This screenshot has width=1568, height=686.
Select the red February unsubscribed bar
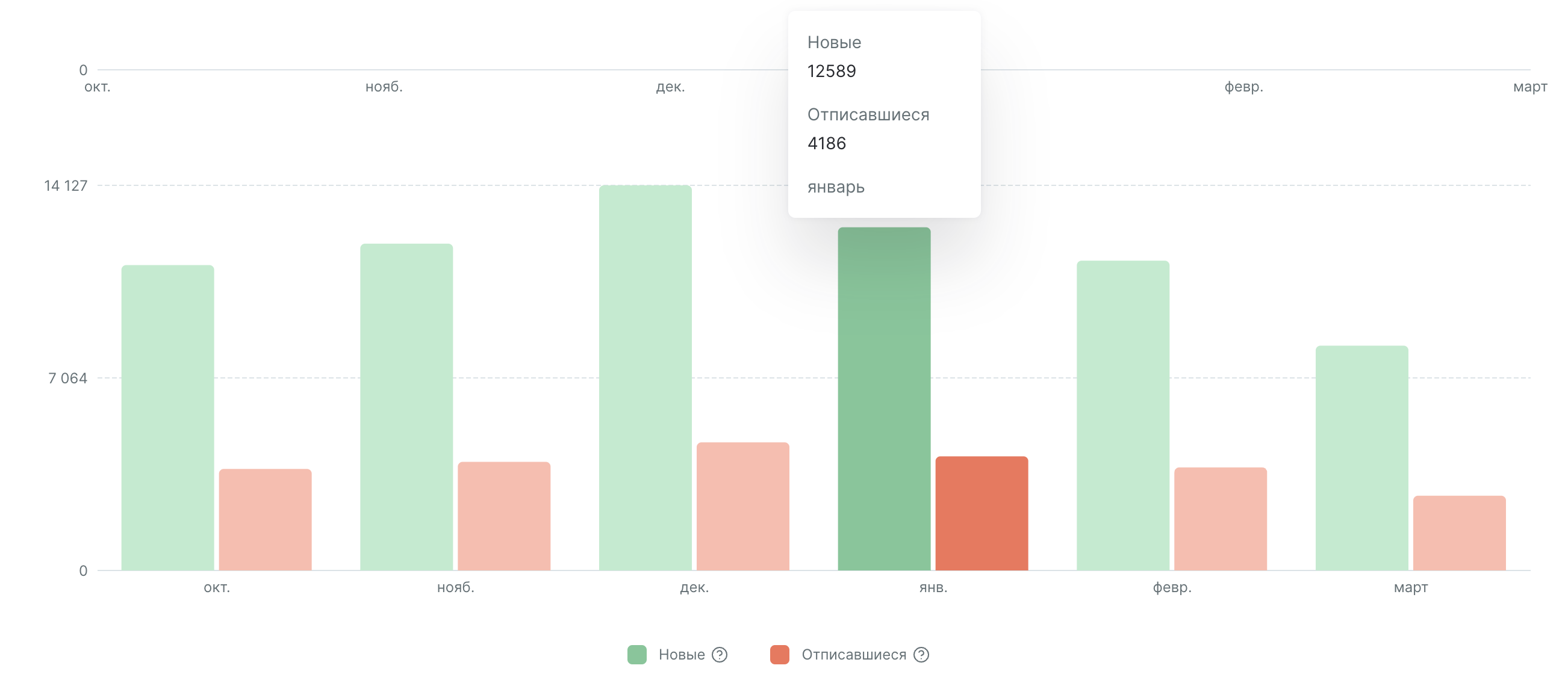click(x=1220, y=519)
